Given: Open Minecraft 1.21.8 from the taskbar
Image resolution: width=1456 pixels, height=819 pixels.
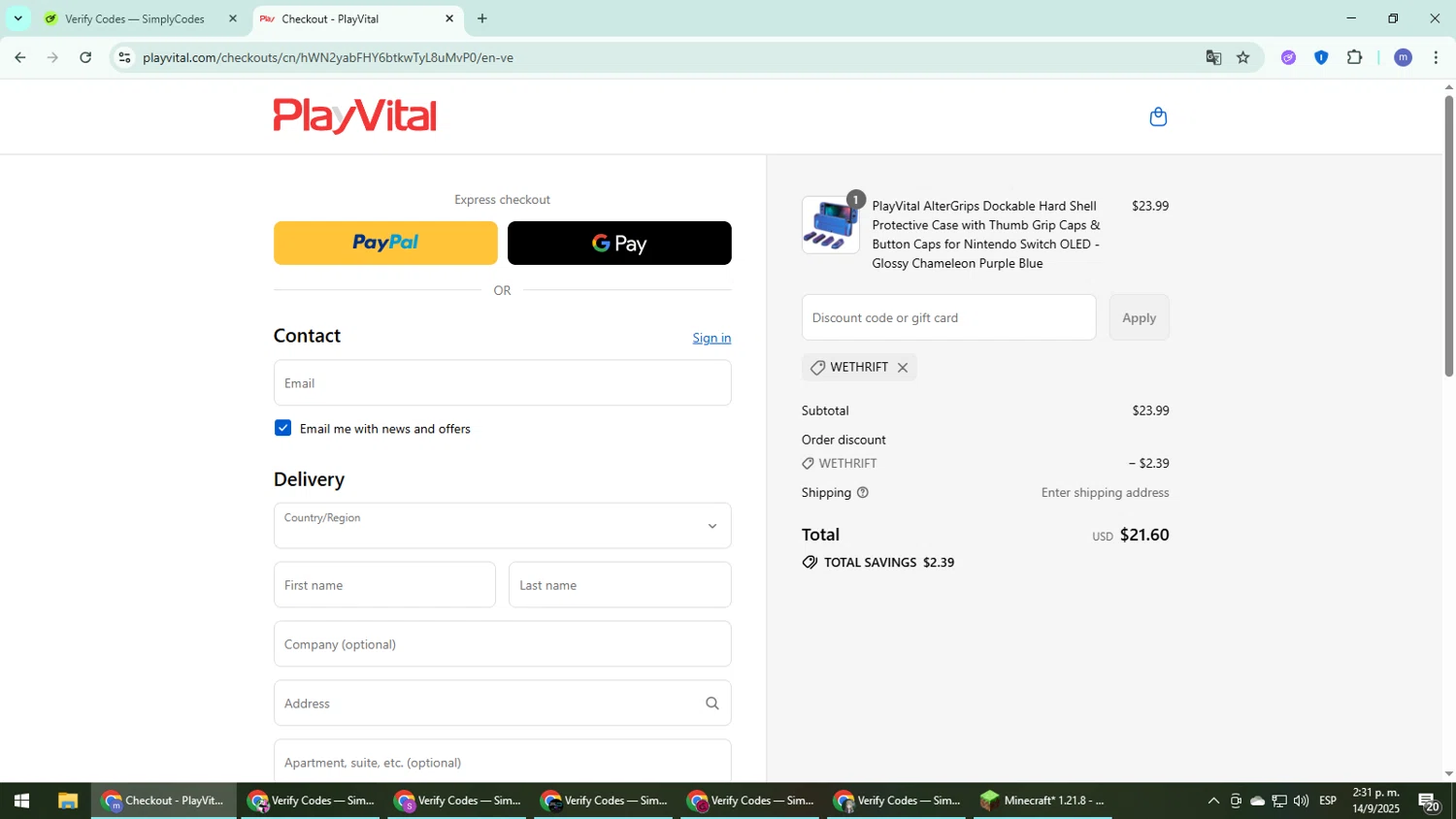Looking at the screenshot, I should click(x=1042, y=802).
